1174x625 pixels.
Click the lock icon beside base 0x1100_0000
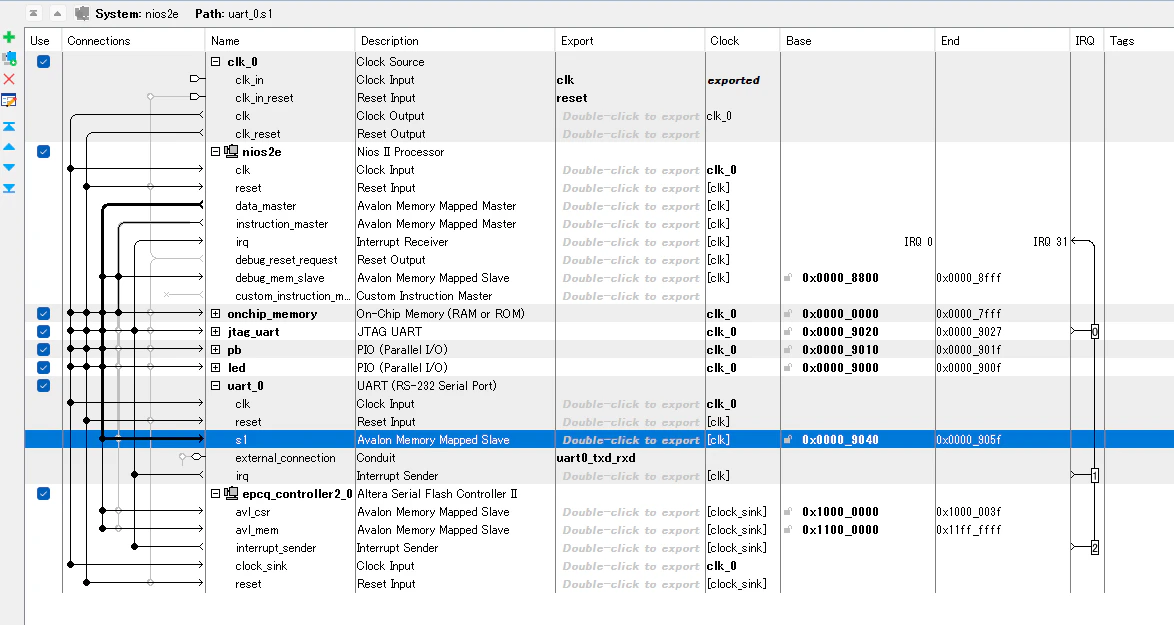tap(788, 530)
